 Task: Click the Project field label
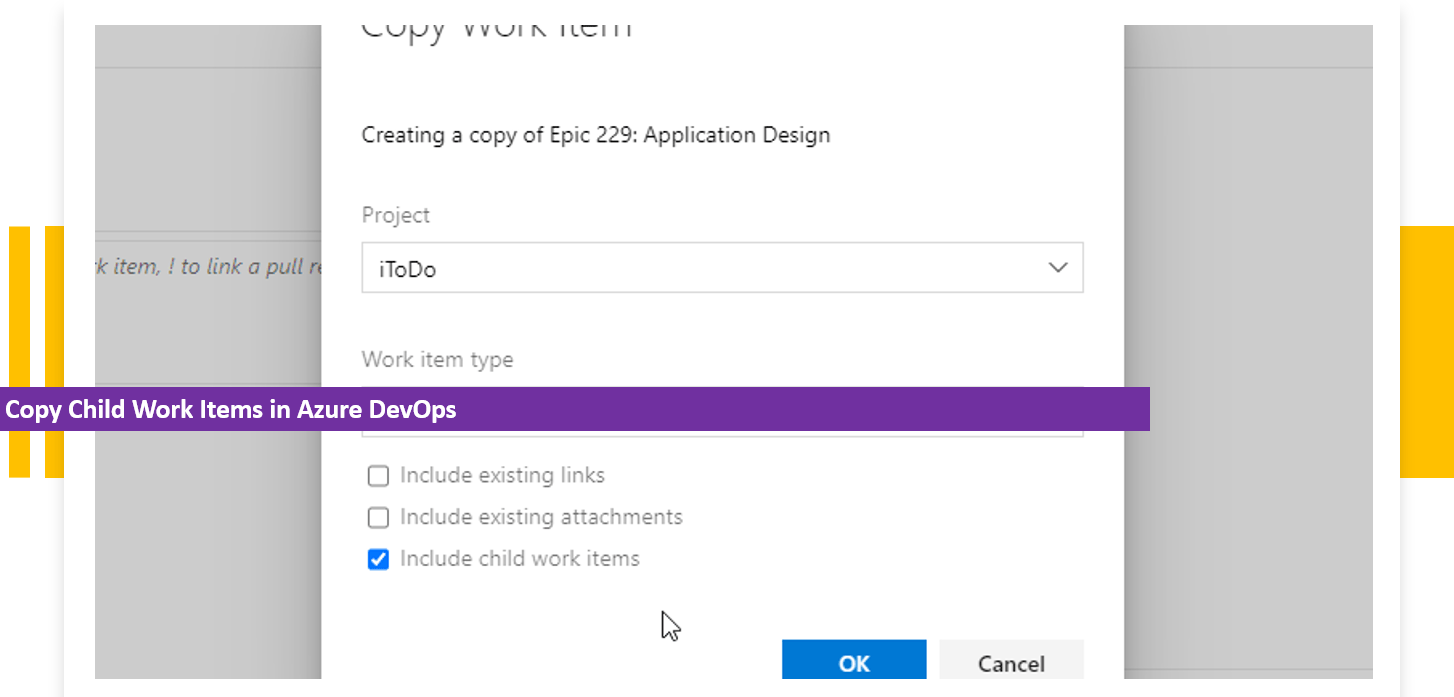tap(396, 214)
